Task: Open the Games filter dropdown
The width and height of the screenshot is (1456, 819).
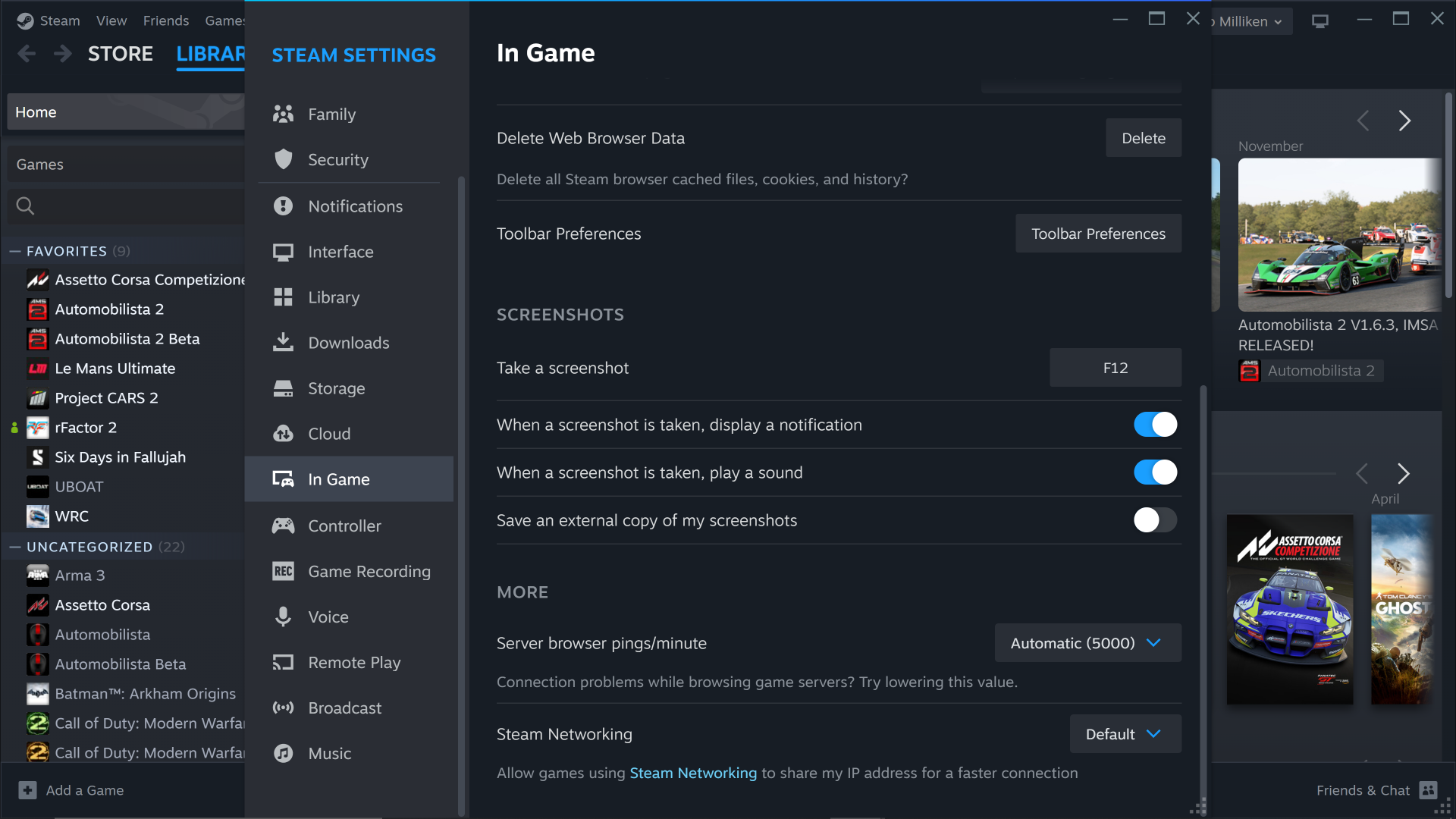Action: [x=126, y=165]
